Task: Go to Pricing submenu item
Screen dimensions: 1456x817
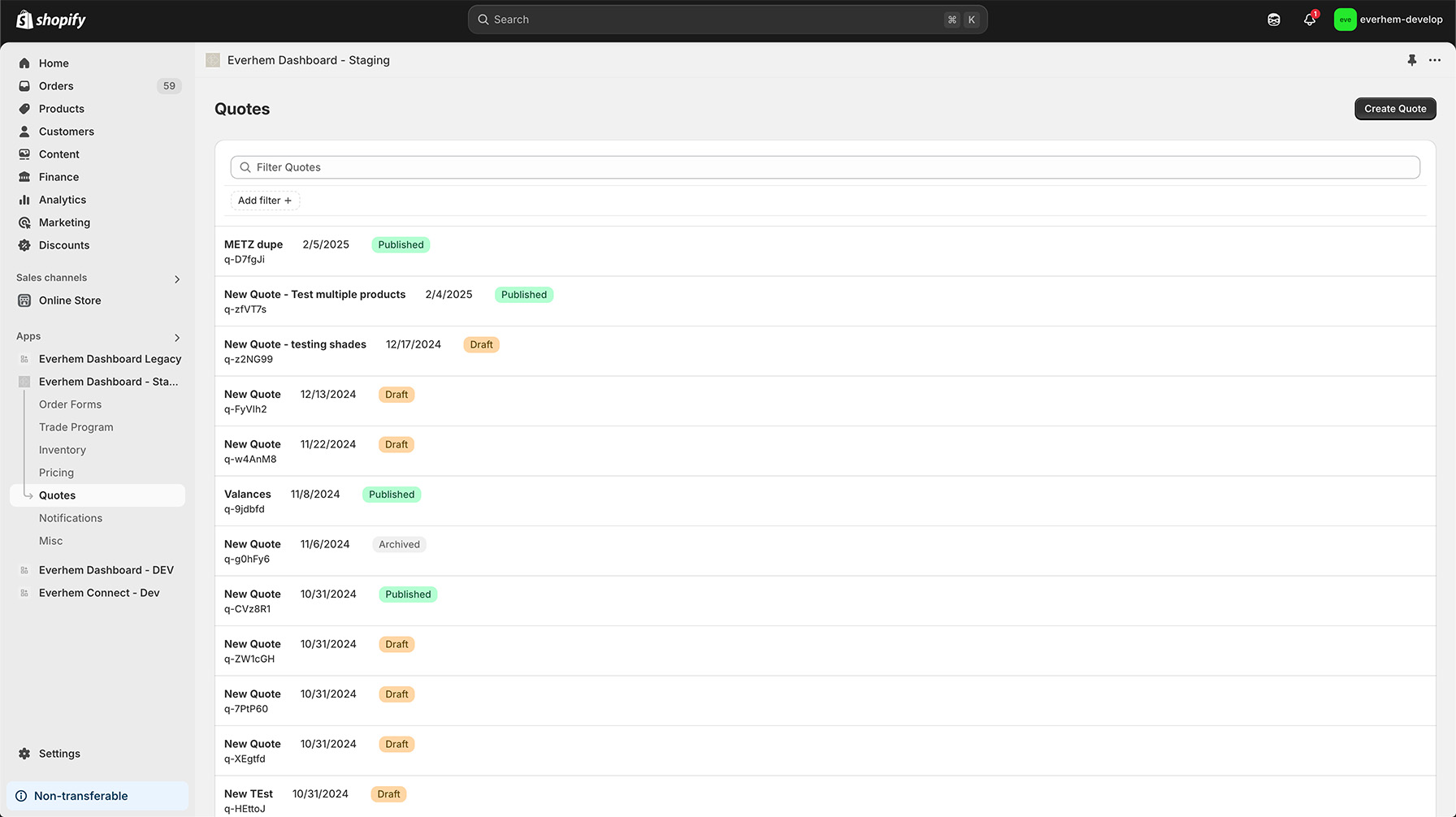Action: [x=56, y=473]
